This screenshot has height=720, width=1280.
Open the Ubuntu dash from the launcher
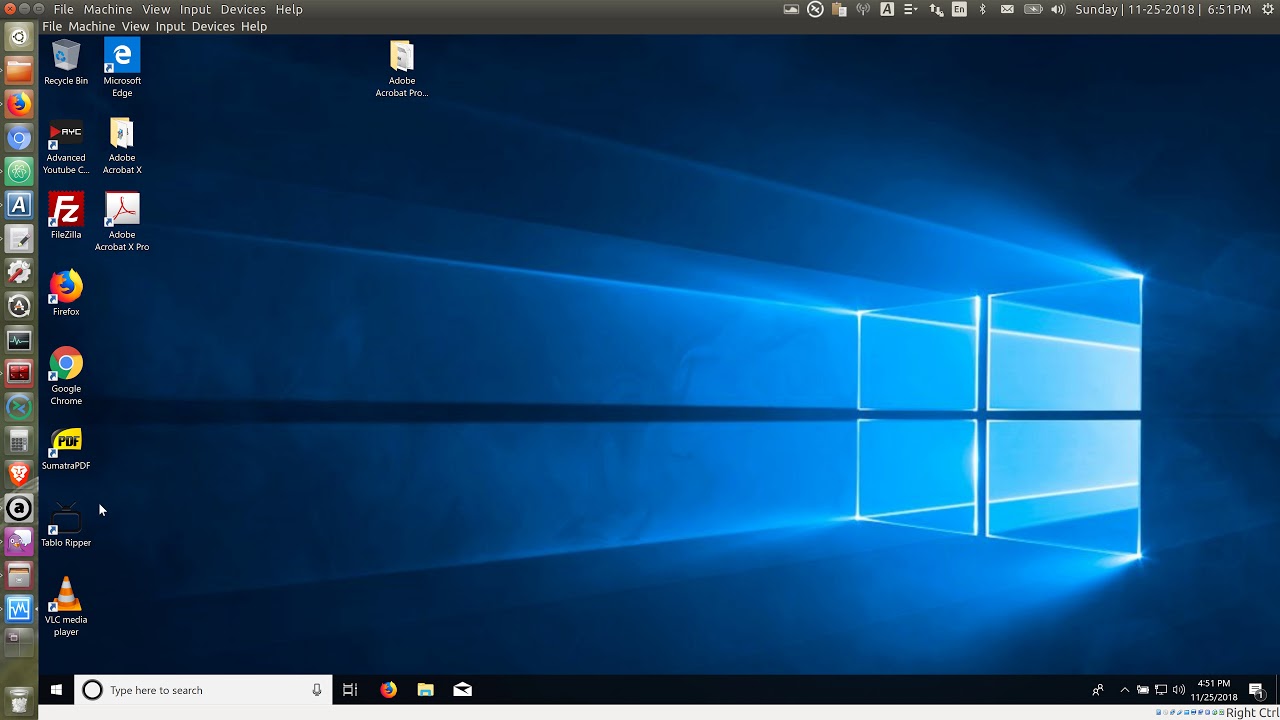[19, 37]
